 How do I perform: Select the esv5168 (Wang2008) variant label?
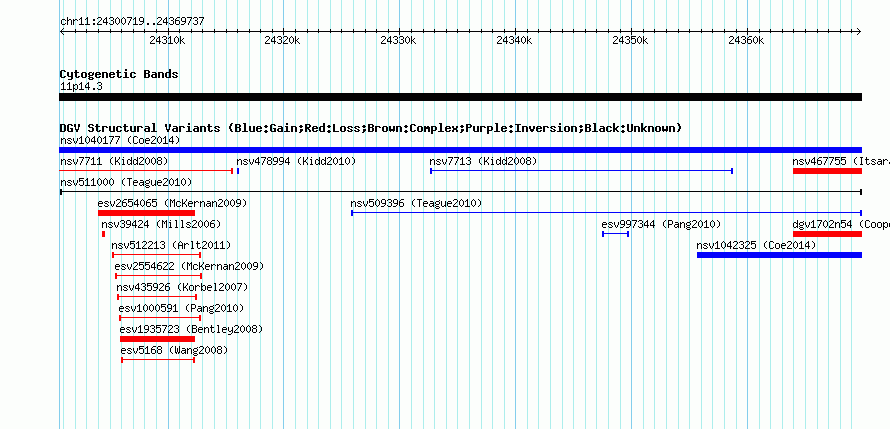coord(174,351)
